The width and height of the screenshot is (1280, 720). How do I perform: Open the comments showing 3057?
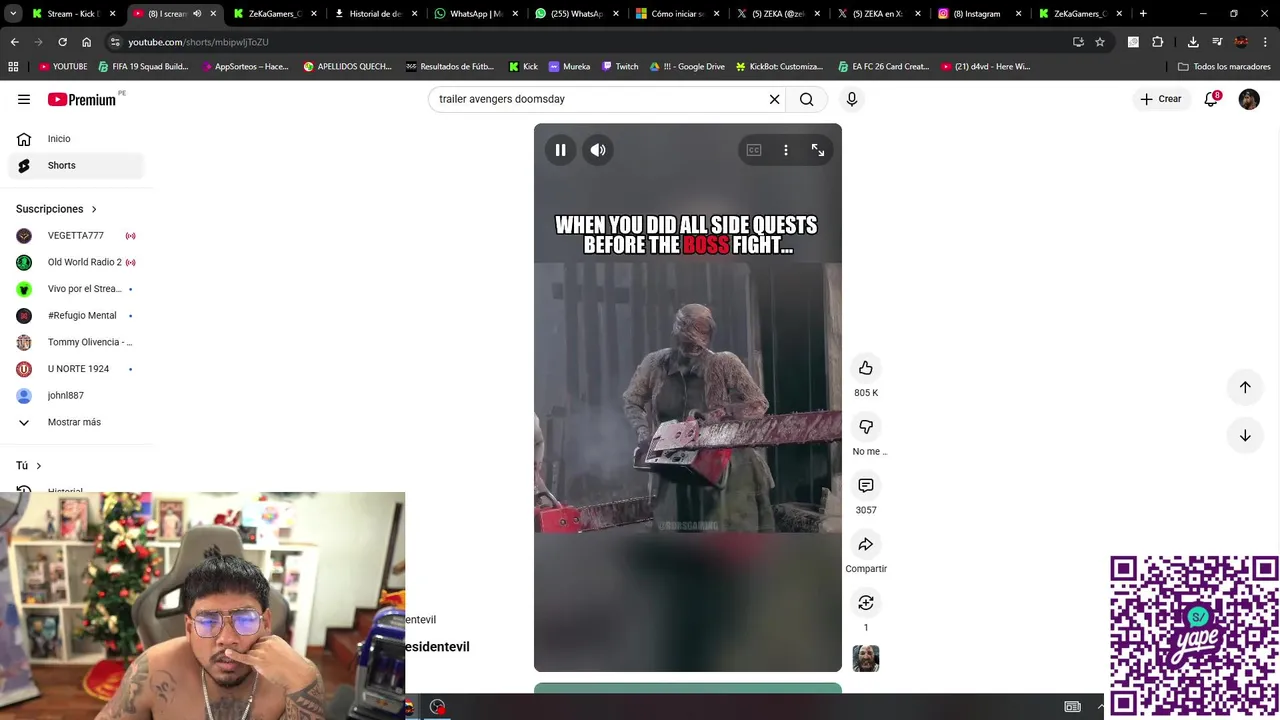(866, 485)
